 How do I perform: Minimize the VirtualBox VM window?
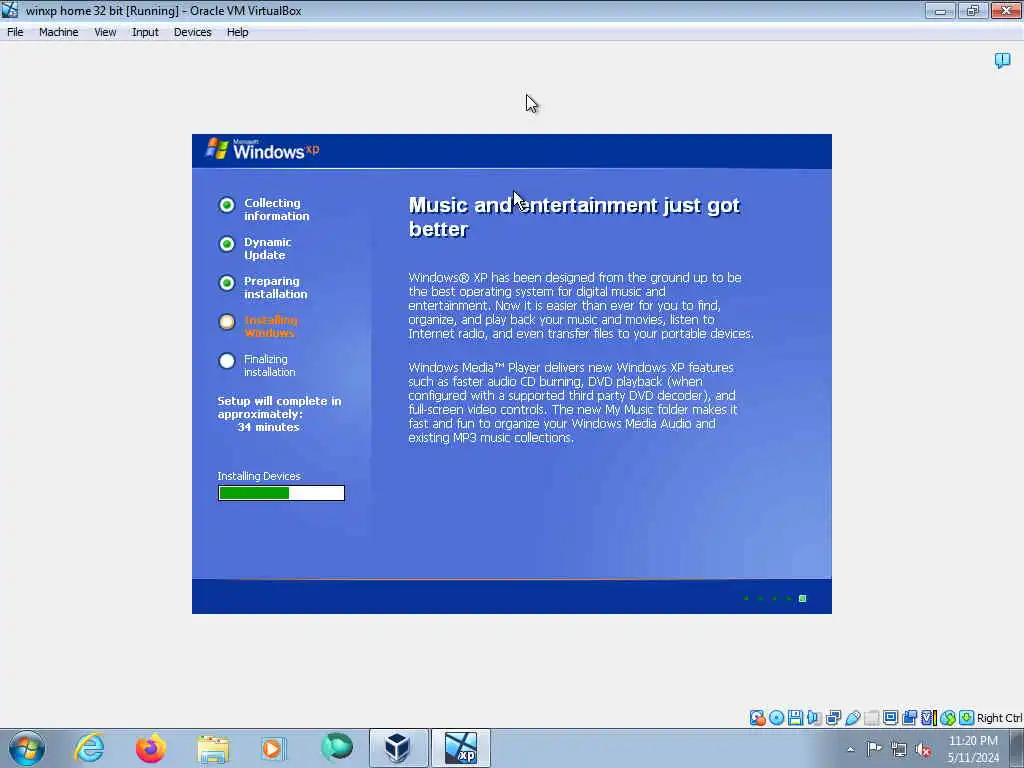pos(940,10)
